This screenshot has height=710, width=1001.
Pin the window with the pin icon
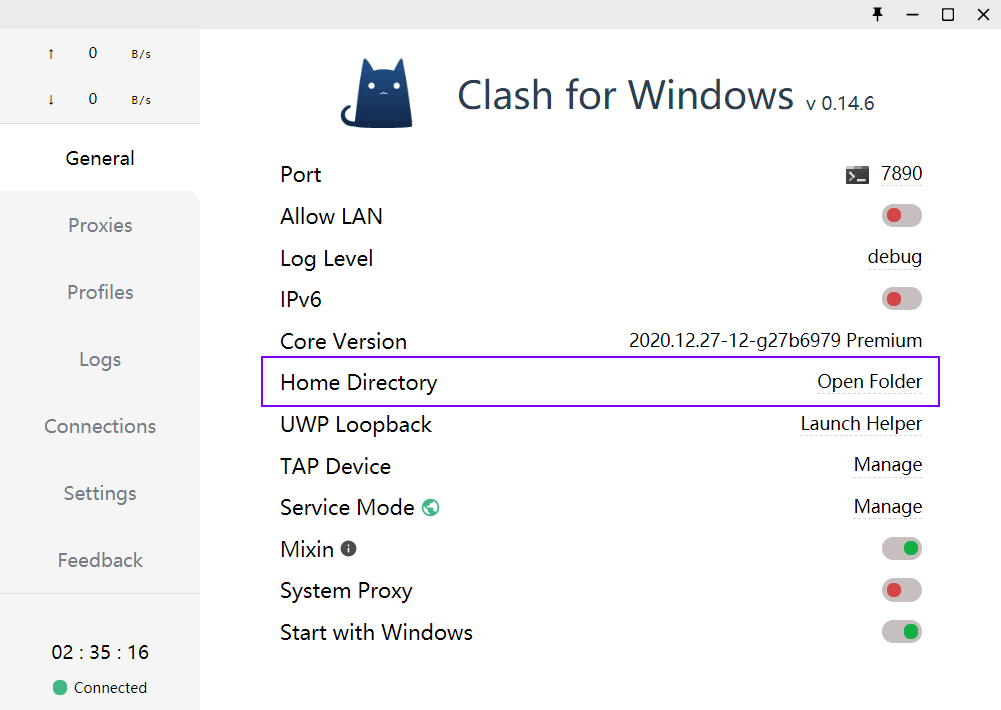[x=878, y=14]
